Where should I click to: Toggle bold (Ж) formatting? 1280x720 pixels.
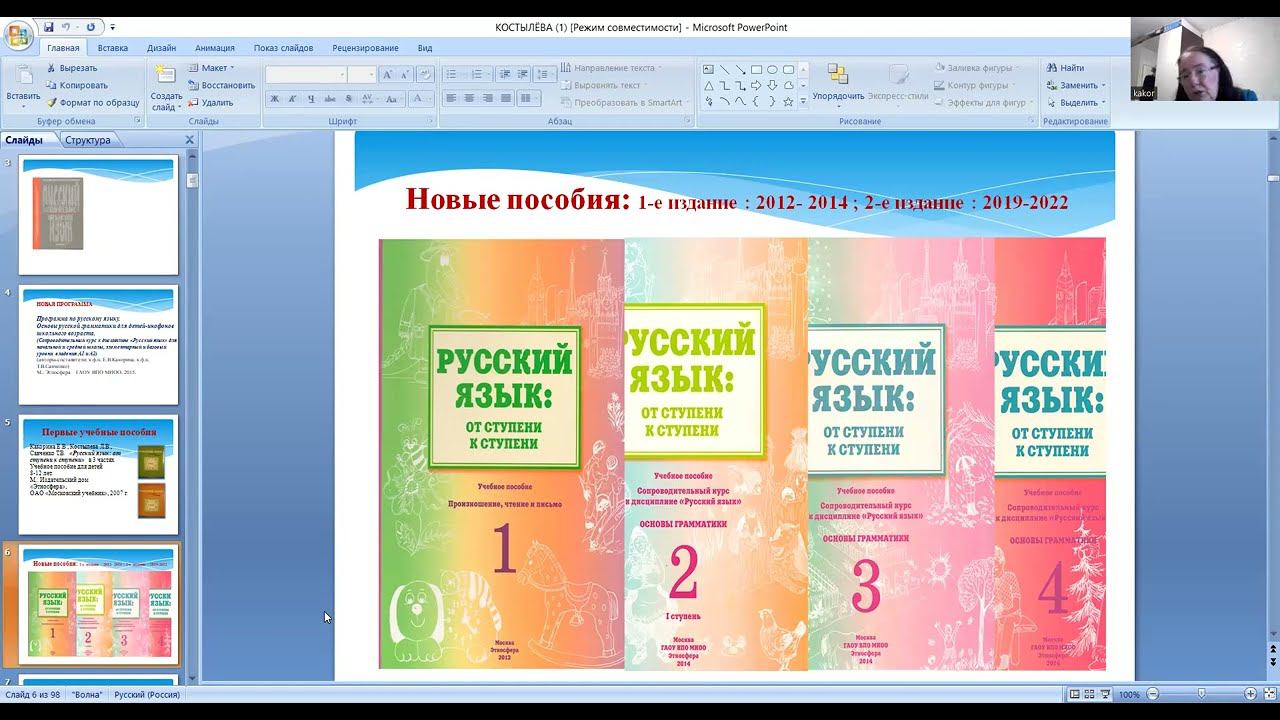point(274,99)
